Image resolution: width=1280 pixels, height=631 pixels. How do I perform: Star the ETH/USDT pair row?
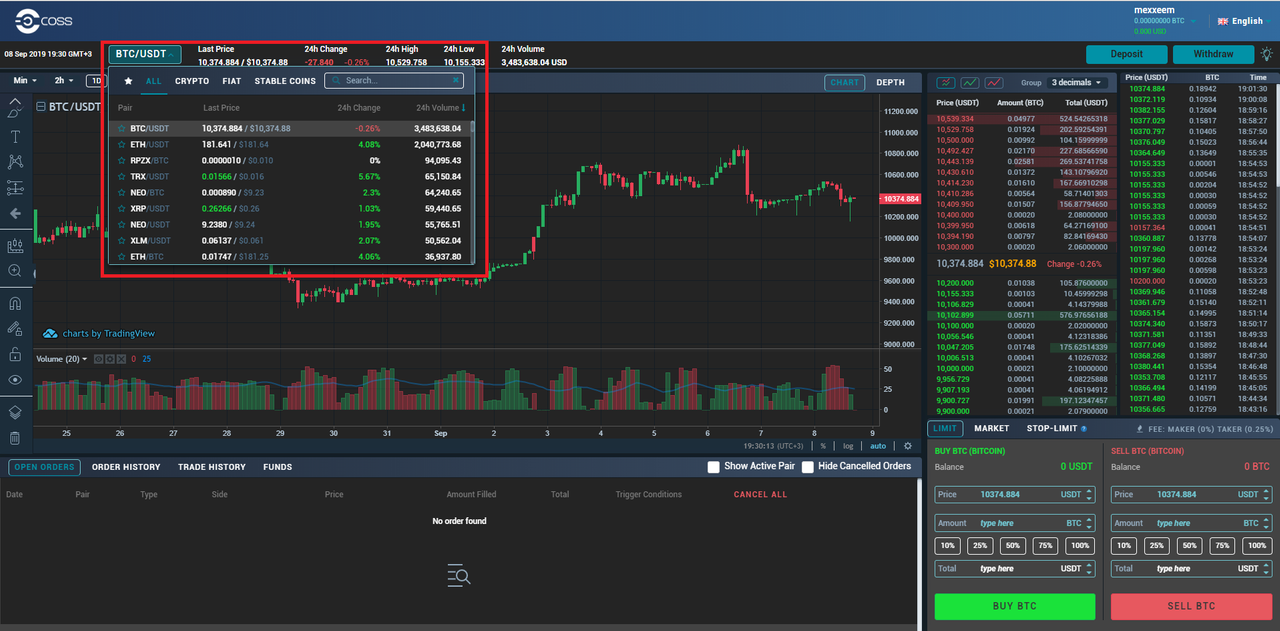[121, 145]
